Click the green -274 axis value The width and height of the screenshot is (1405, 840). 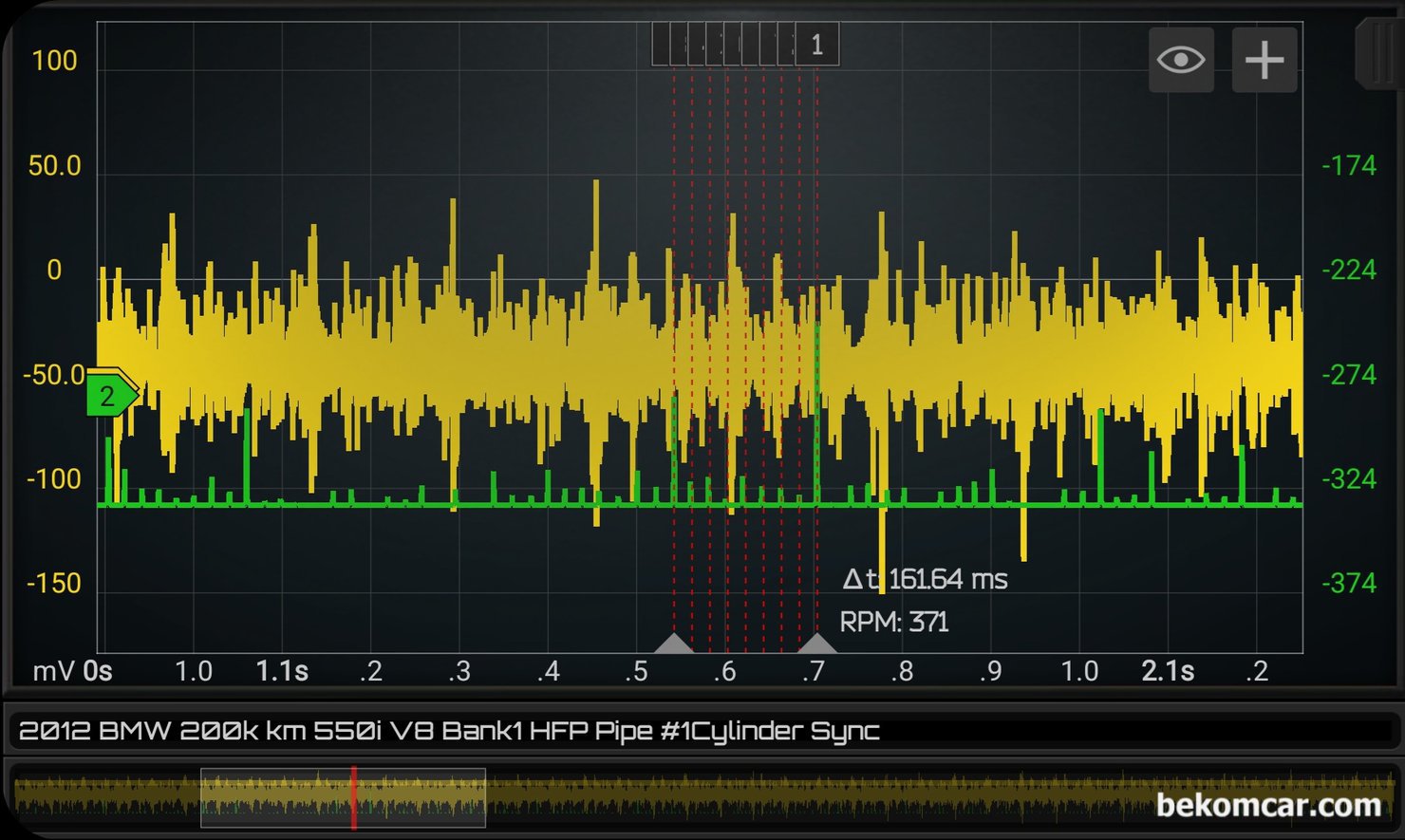click(x=1348, y=375)
